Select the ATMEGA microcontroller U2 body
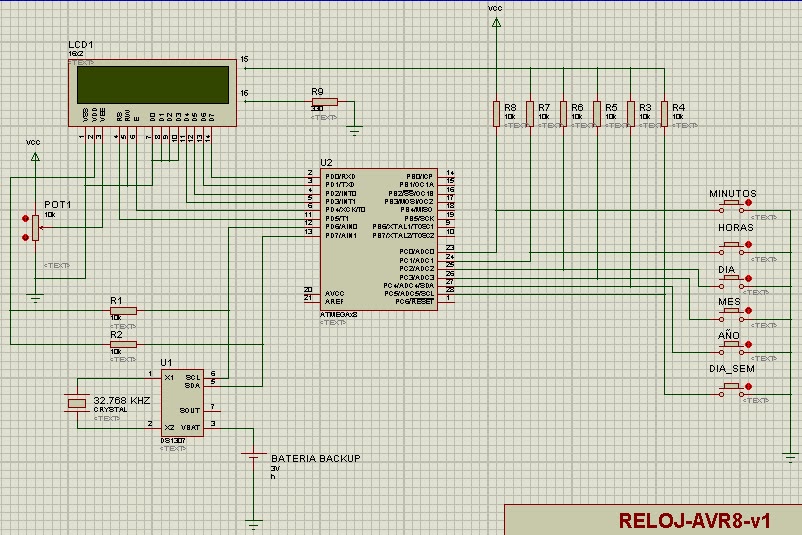The width and height of the screenshot is (802, 535). 378,239
